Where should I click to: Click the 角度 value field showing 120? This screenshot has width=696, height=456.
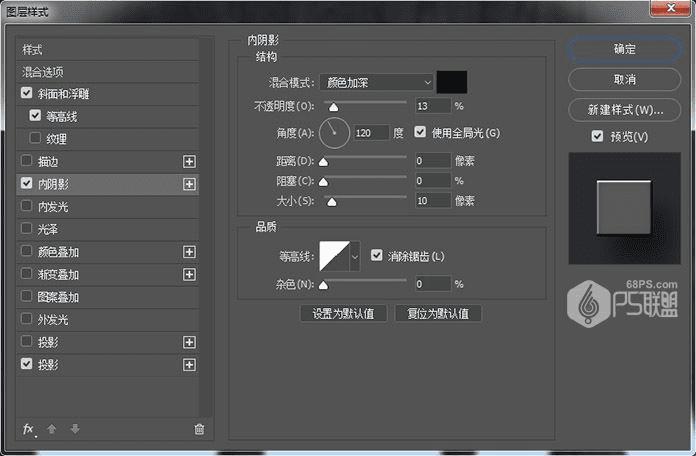372,133
